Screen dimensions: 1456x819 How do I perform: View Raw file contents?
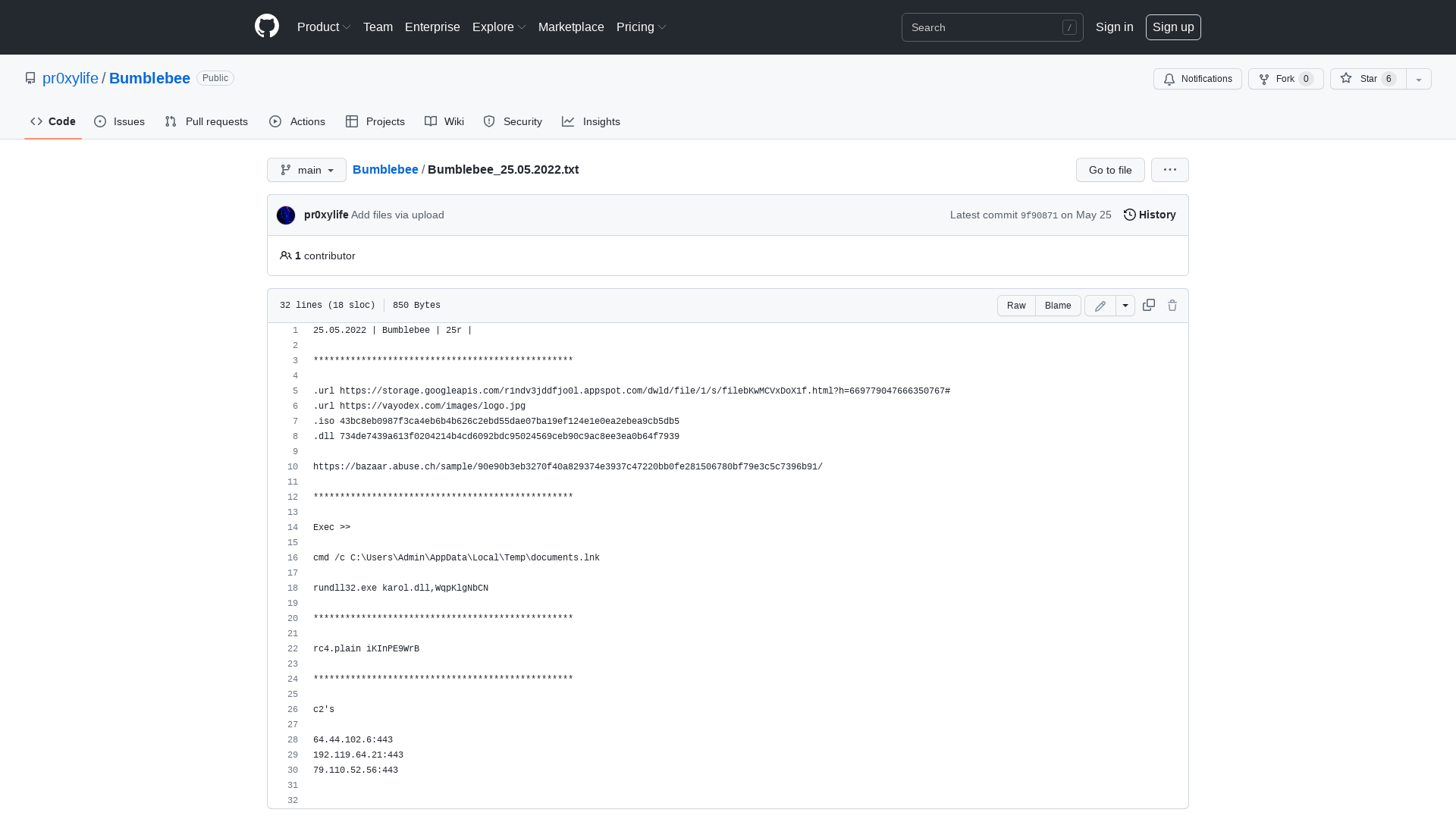coord(1016,306)
